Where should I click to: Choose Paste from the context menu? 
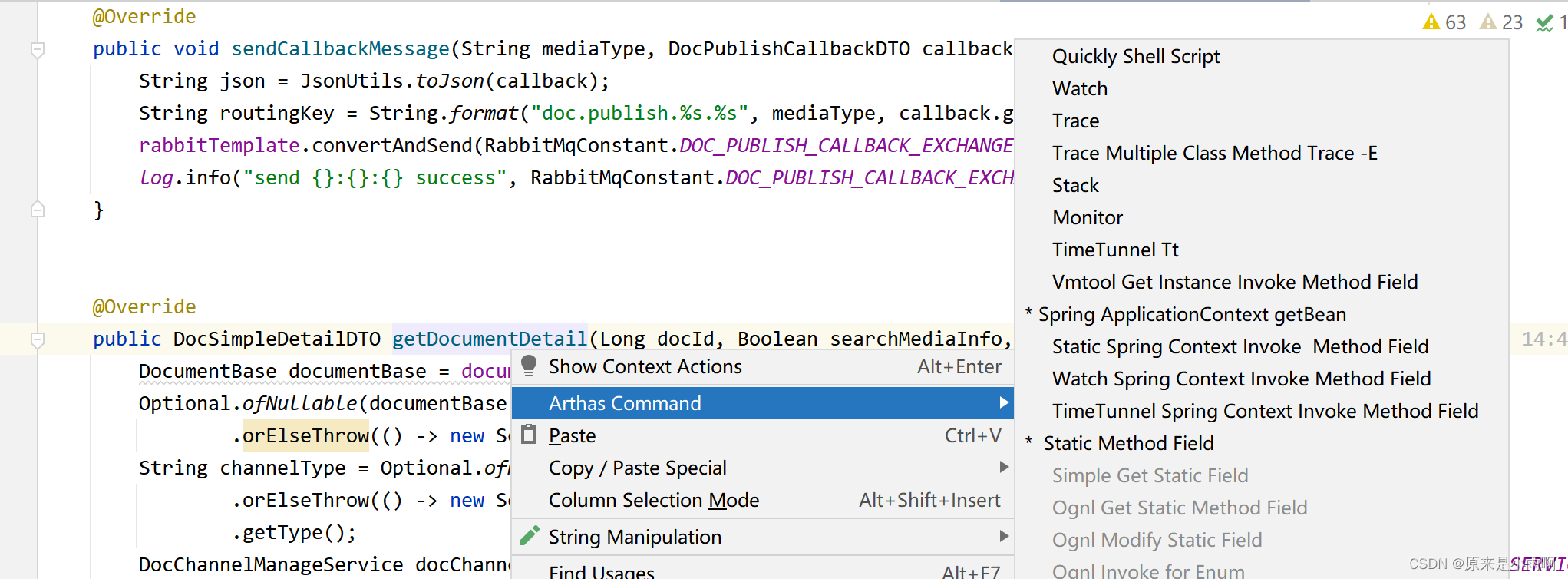click(763, 435)
